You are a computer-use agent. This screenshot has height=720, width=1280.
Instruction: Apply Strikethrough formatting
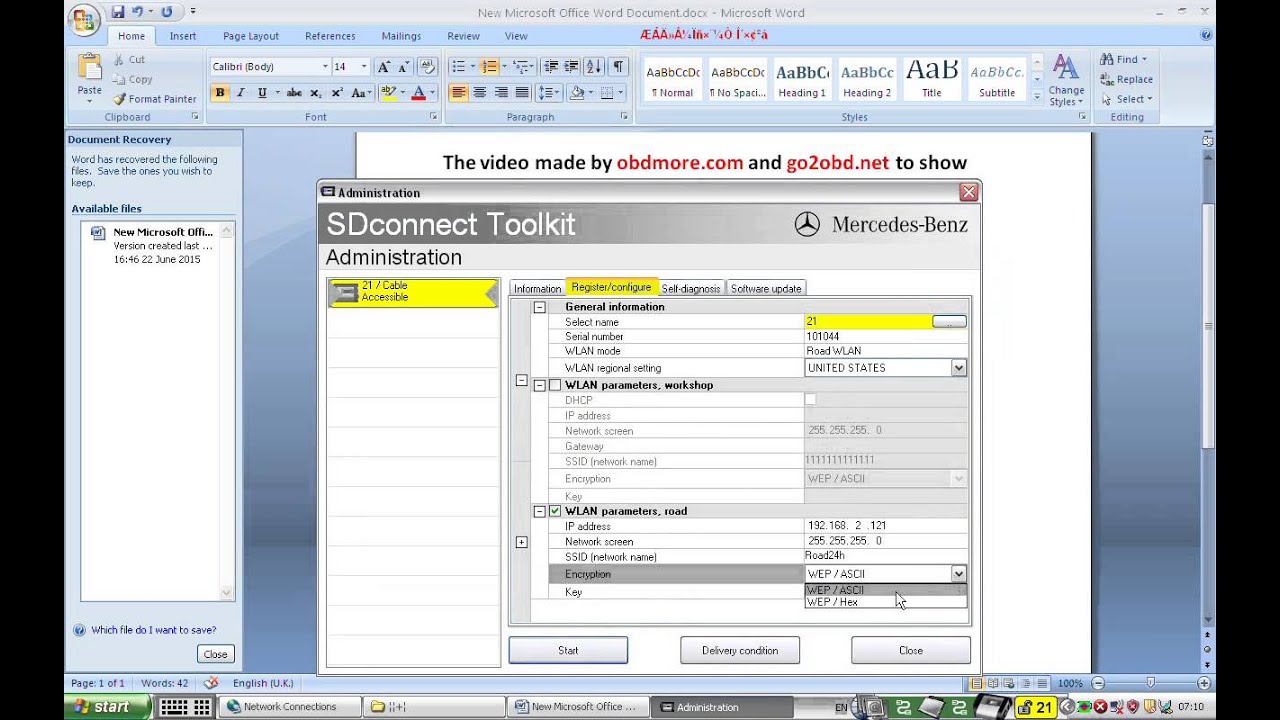click(x=294, y=93)
